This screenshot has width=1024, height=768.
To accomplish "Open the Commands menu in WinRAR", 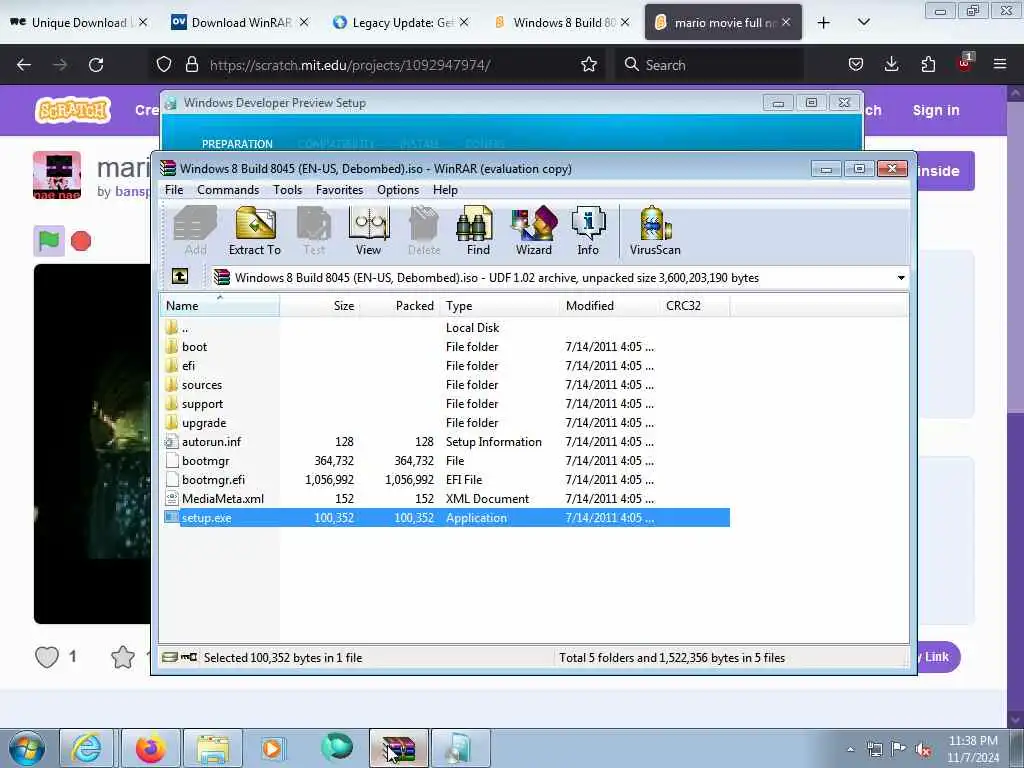I will coord(228,189).
